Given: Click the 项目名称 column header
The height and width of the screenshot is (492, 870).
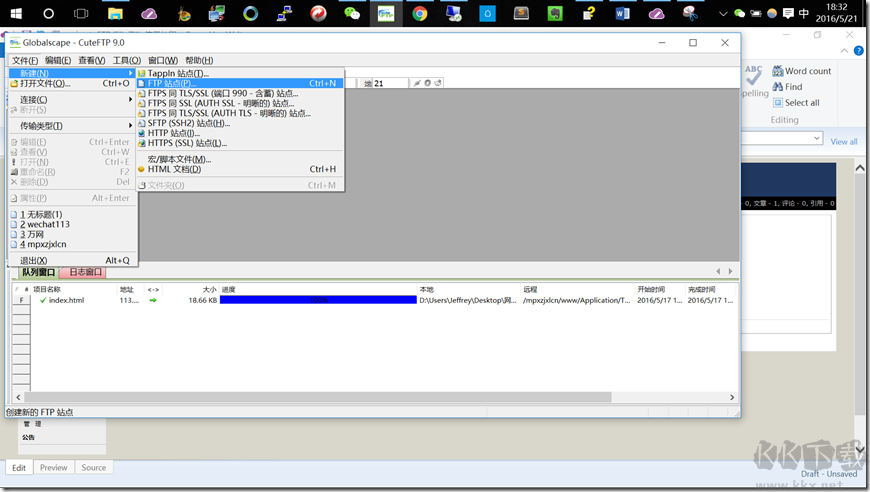Looking at the screenshot, I should 74,290.
